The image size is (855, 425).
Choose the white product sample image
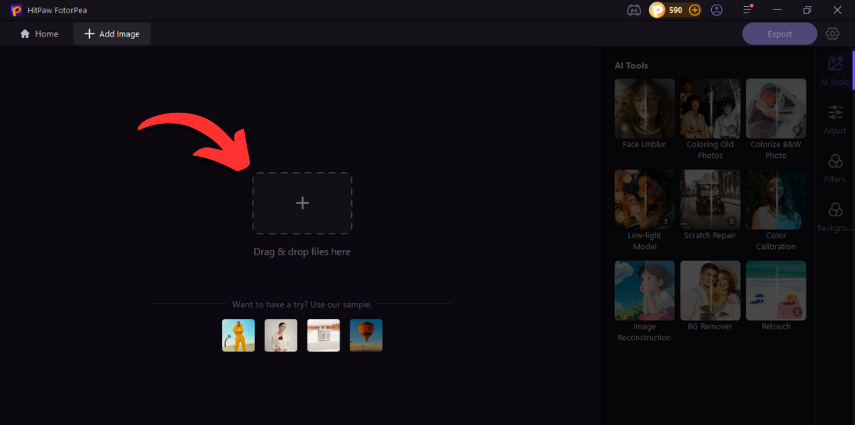tap(323, 336)
